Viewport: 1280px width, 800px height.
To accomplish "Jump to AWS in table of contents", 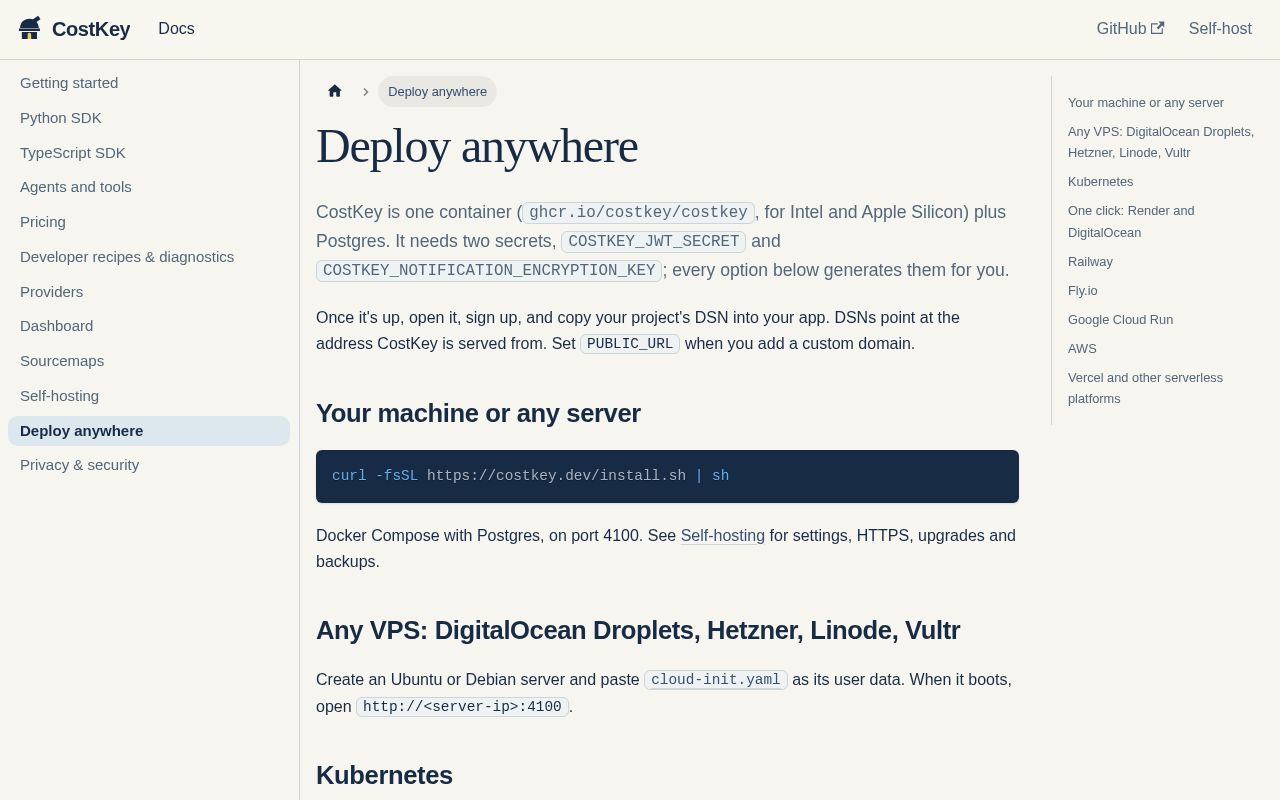I will [x=1082, y=349].
